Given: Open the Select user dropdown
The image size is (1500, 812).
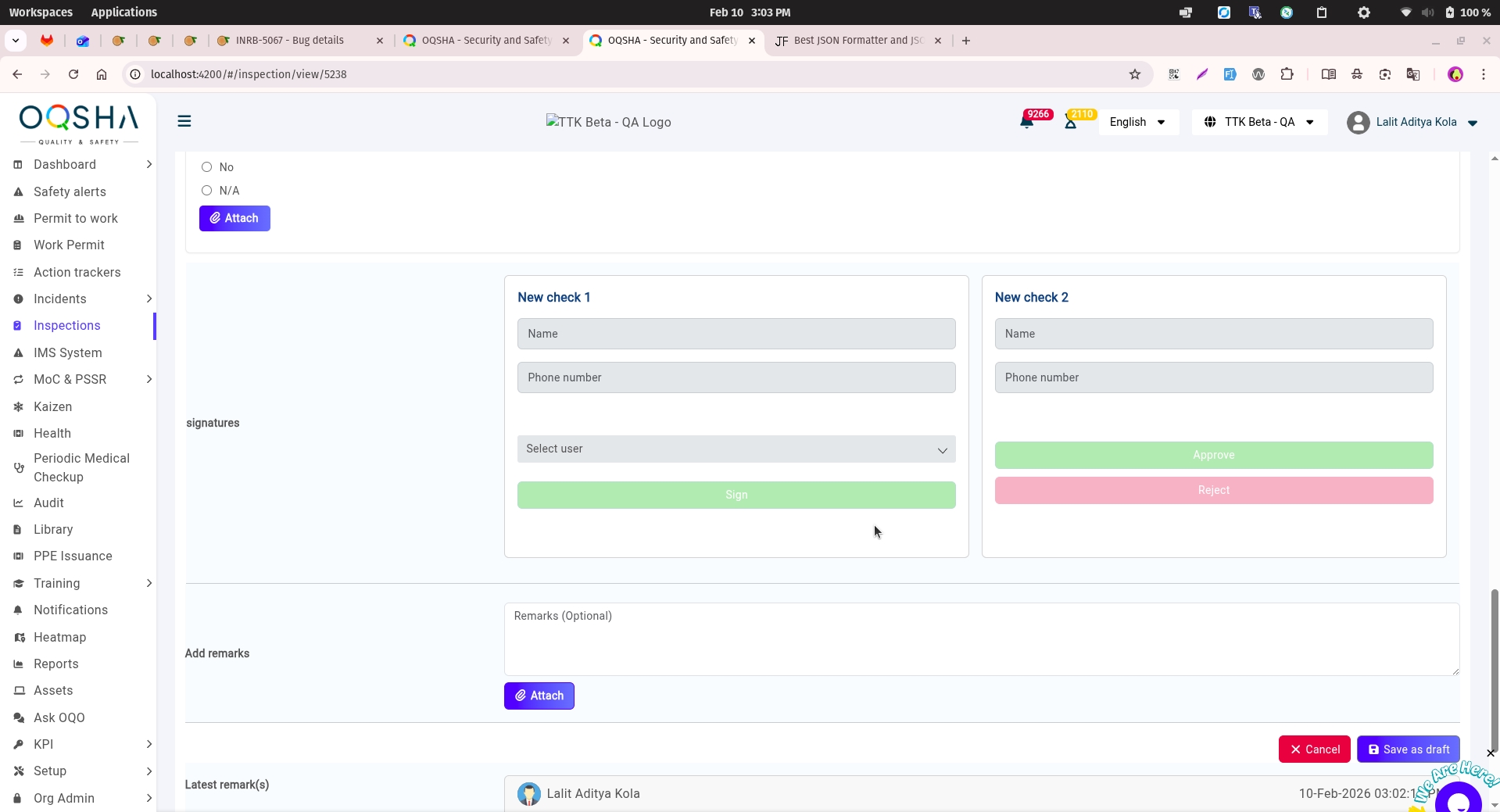Looking at the screenshot, I should click(x=736, y=449).
